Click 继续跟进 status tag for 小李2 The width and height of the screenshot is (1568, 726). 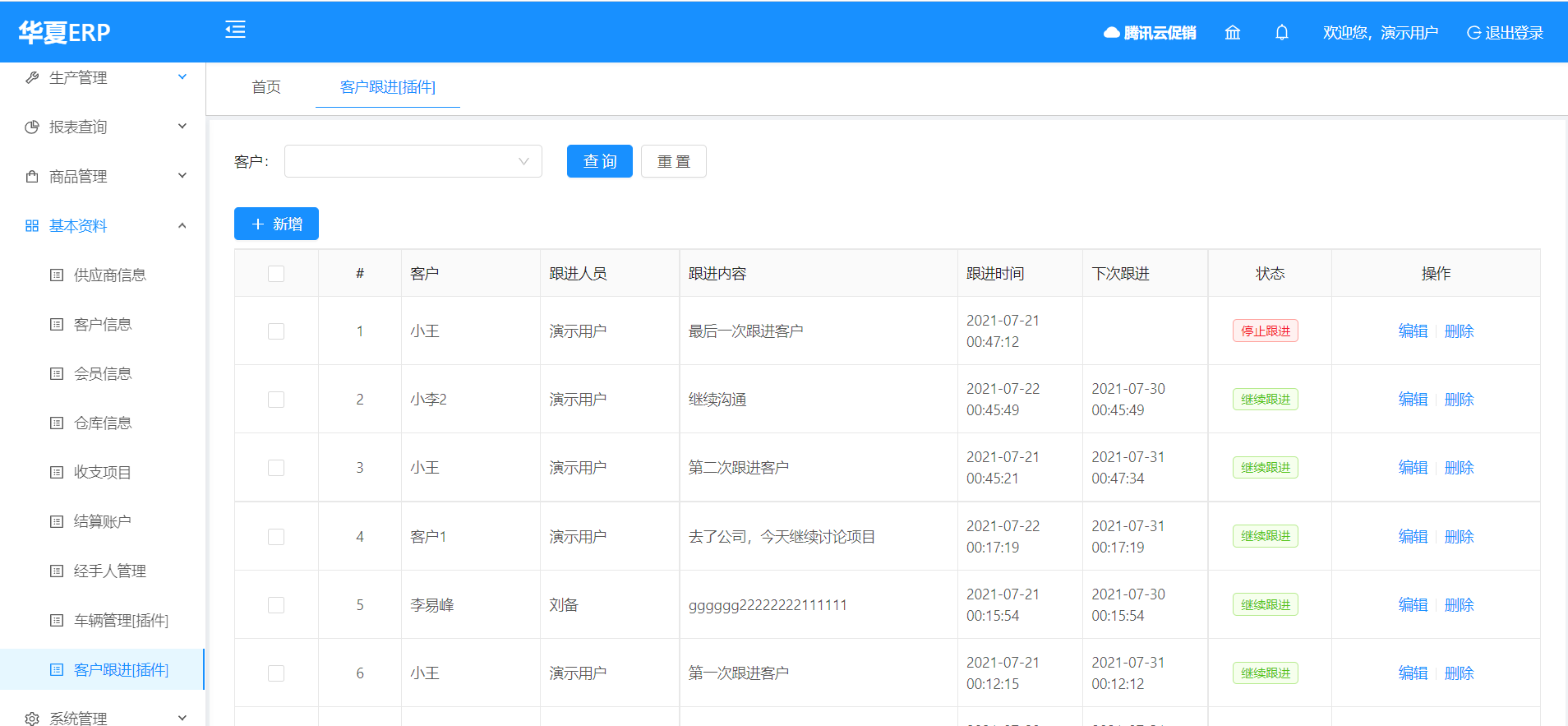[1266, 400]
